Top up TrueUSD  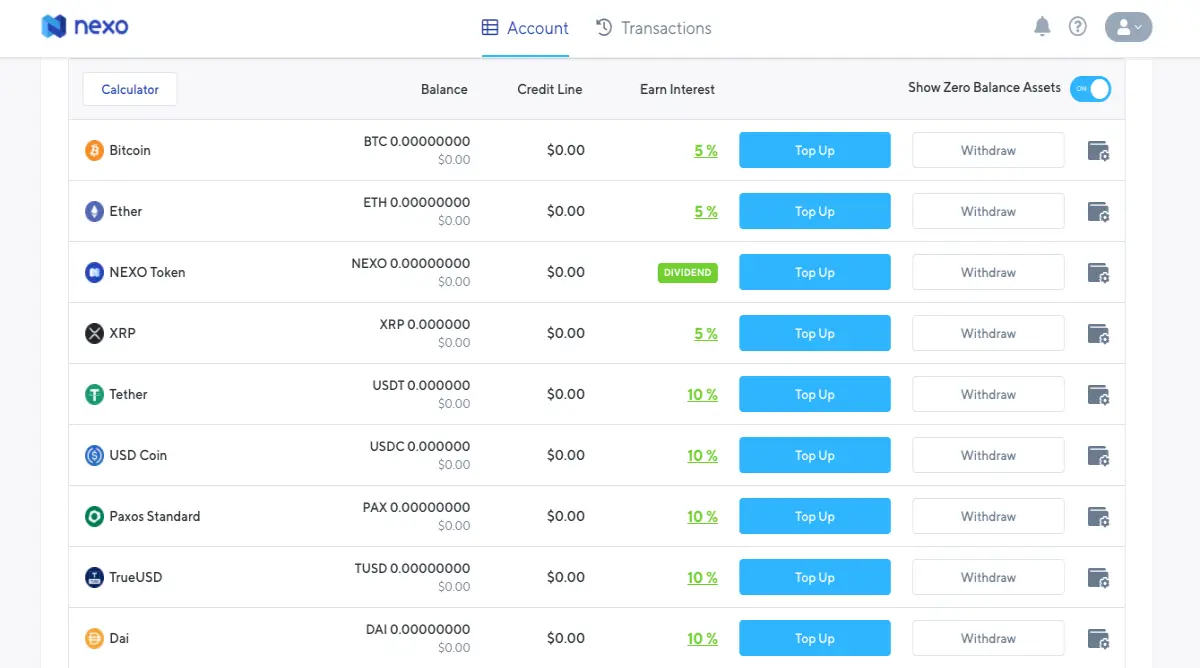tap(815, 577)
